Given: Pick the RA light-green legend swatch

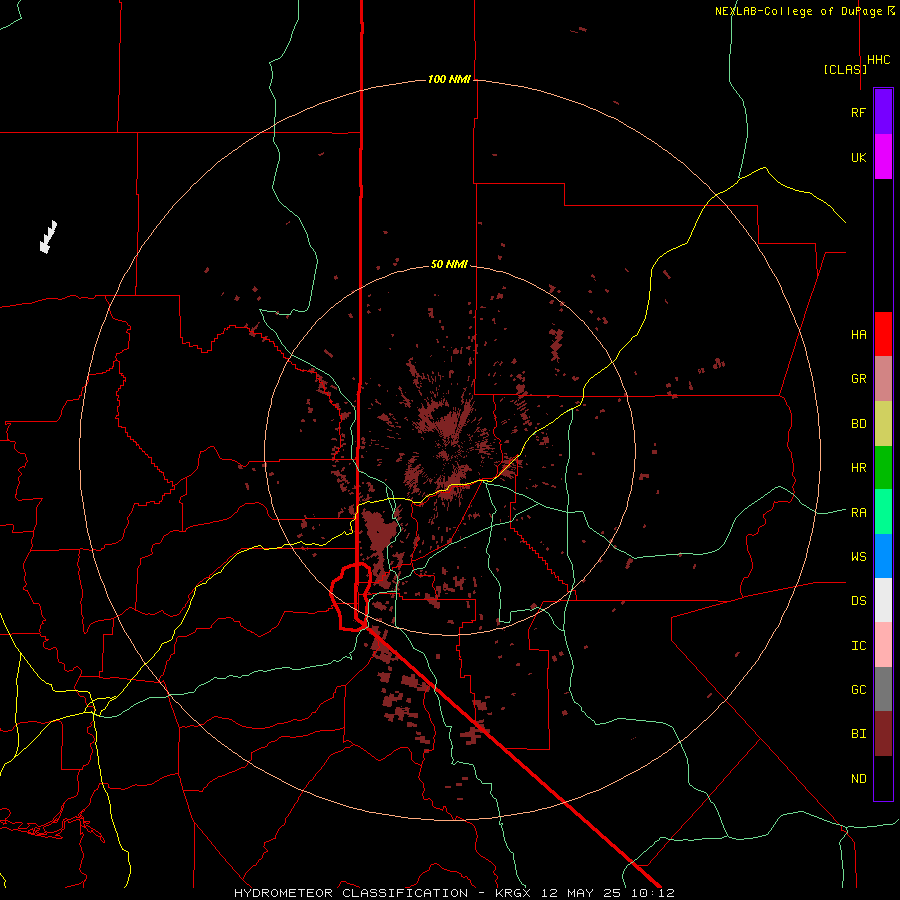Looking at the screenshot, I should click(x=883, y=512).
